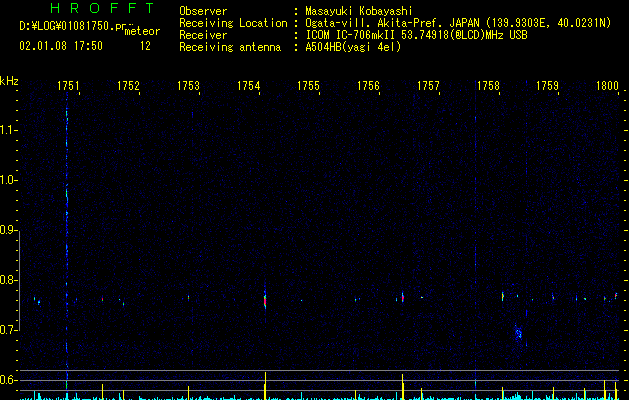Click the HROFFT title text

coord(102,8)
